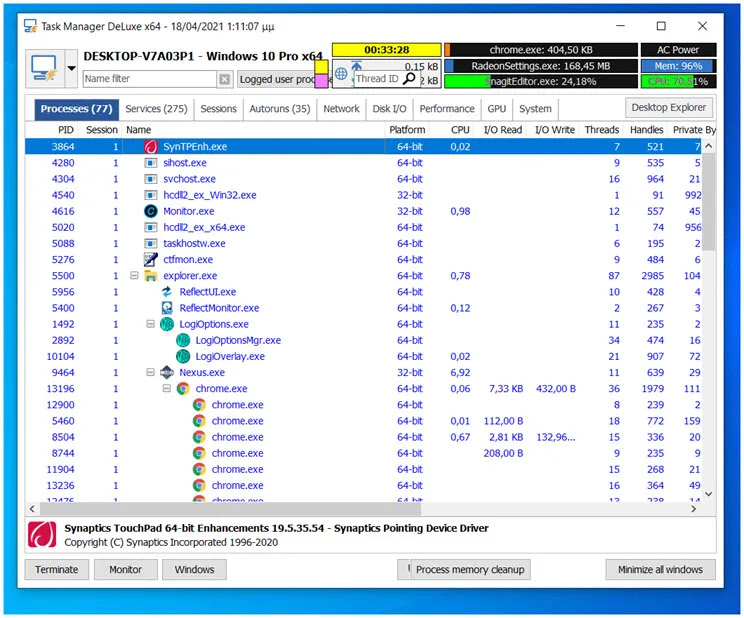Screen dimensions: 744x618
Task: Click the Monitor.exe round icon
Action: [150, 211]
